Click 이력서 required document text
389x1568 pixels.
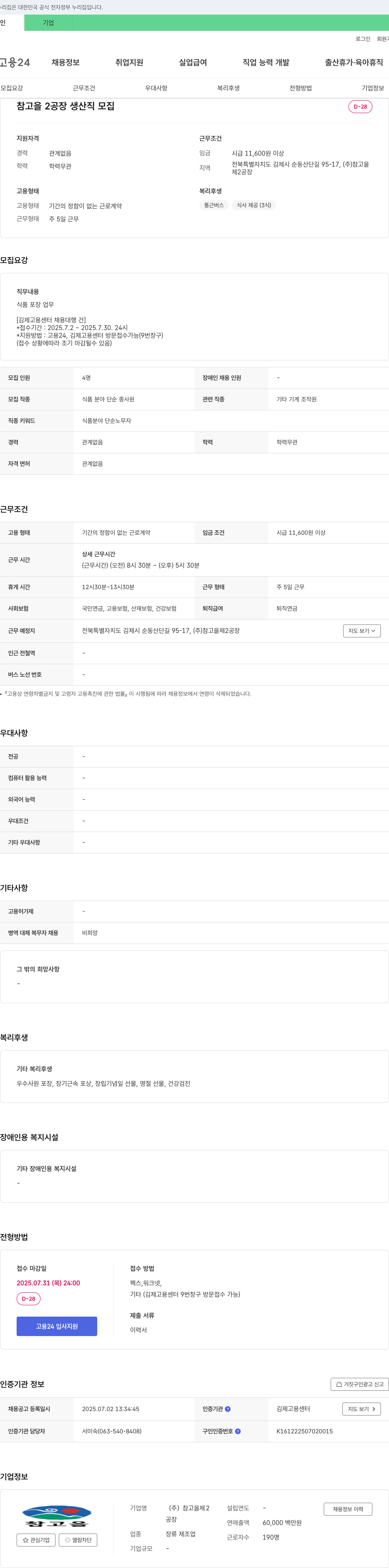[x=139, y=1330]
